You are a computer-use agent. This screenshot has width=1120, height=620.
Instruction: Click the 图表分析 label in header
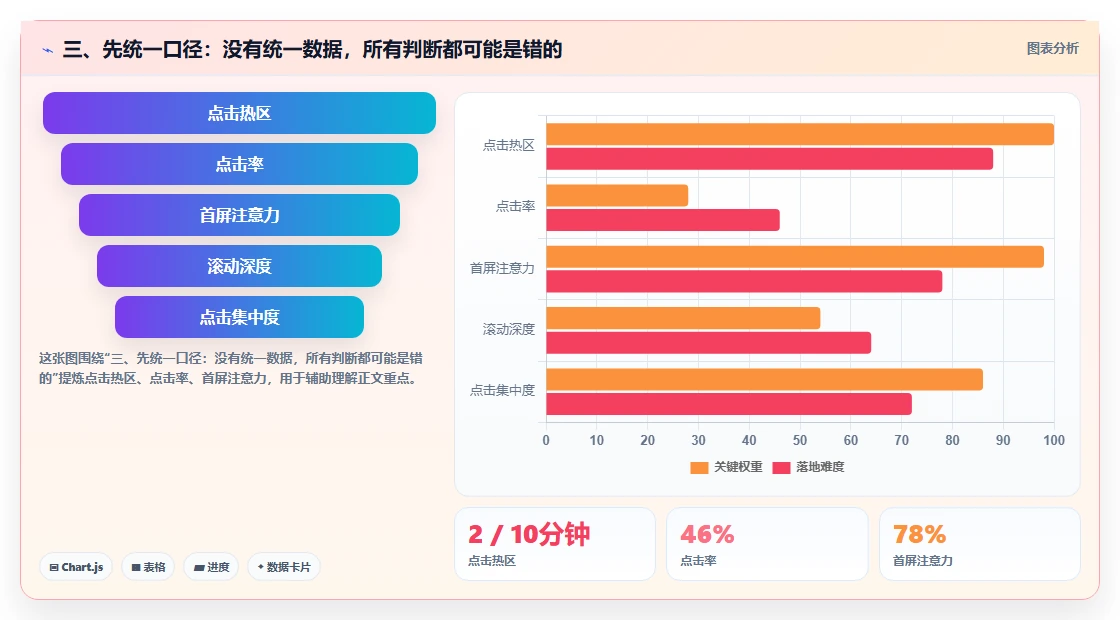(x=1052, y=49)
